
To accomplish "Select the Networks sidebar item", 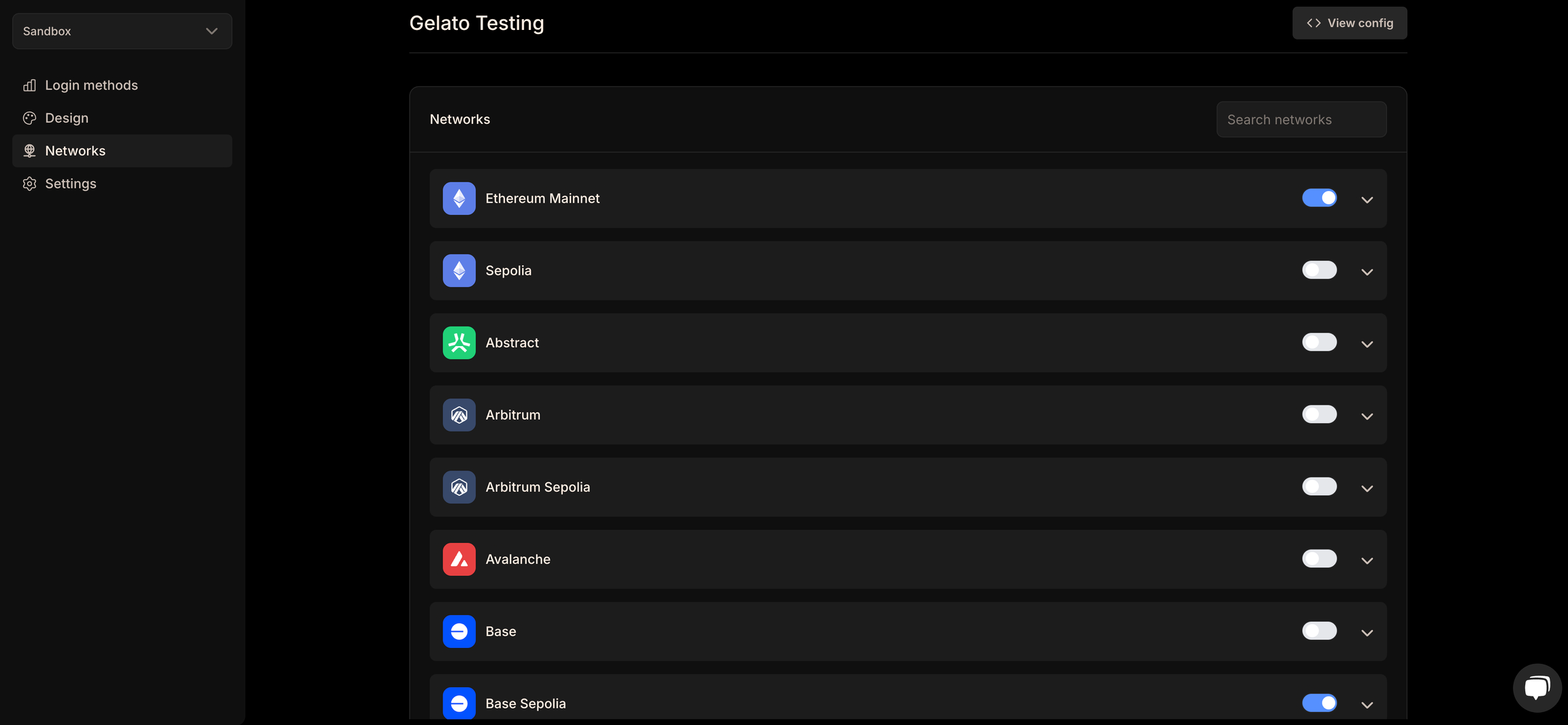I will click(x=122, y=151).
